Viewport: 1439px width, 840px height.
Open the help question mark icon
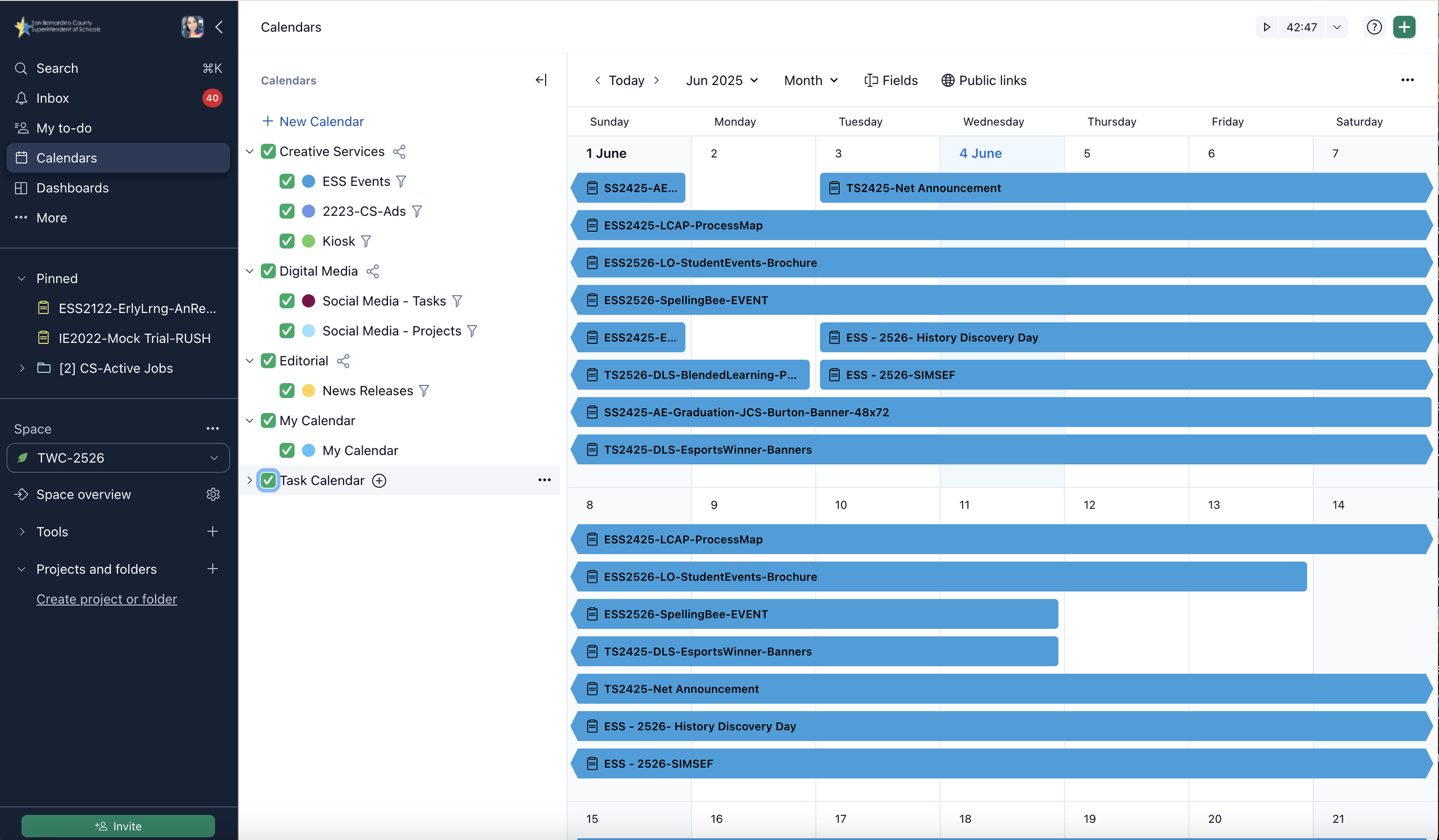coord(1374,27)
